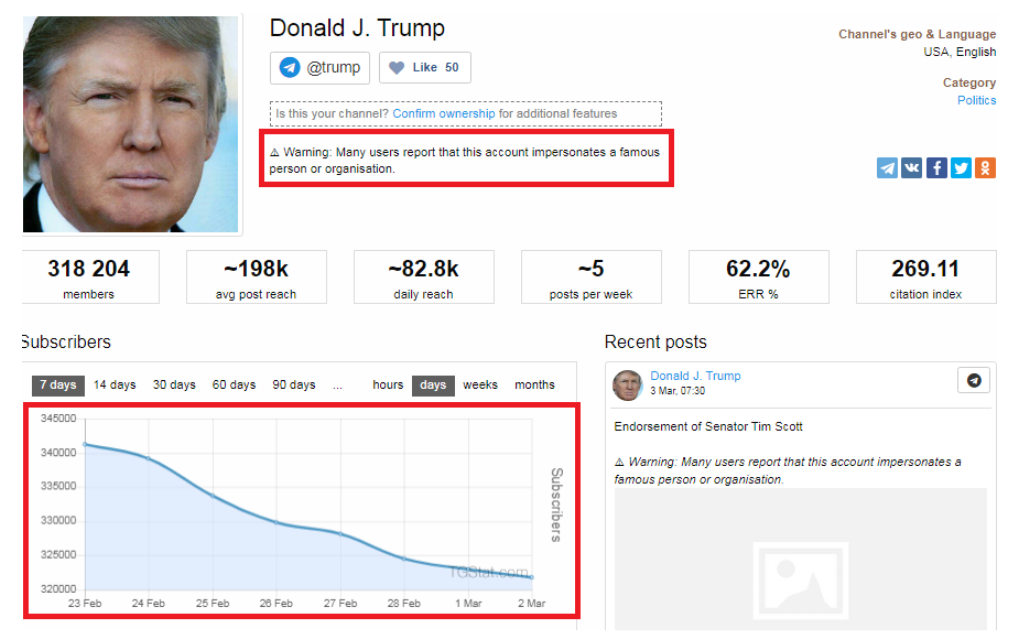This screenshot has height=639, width=1017.
Task: Select the 30 days range
Action: pos(174,385)
